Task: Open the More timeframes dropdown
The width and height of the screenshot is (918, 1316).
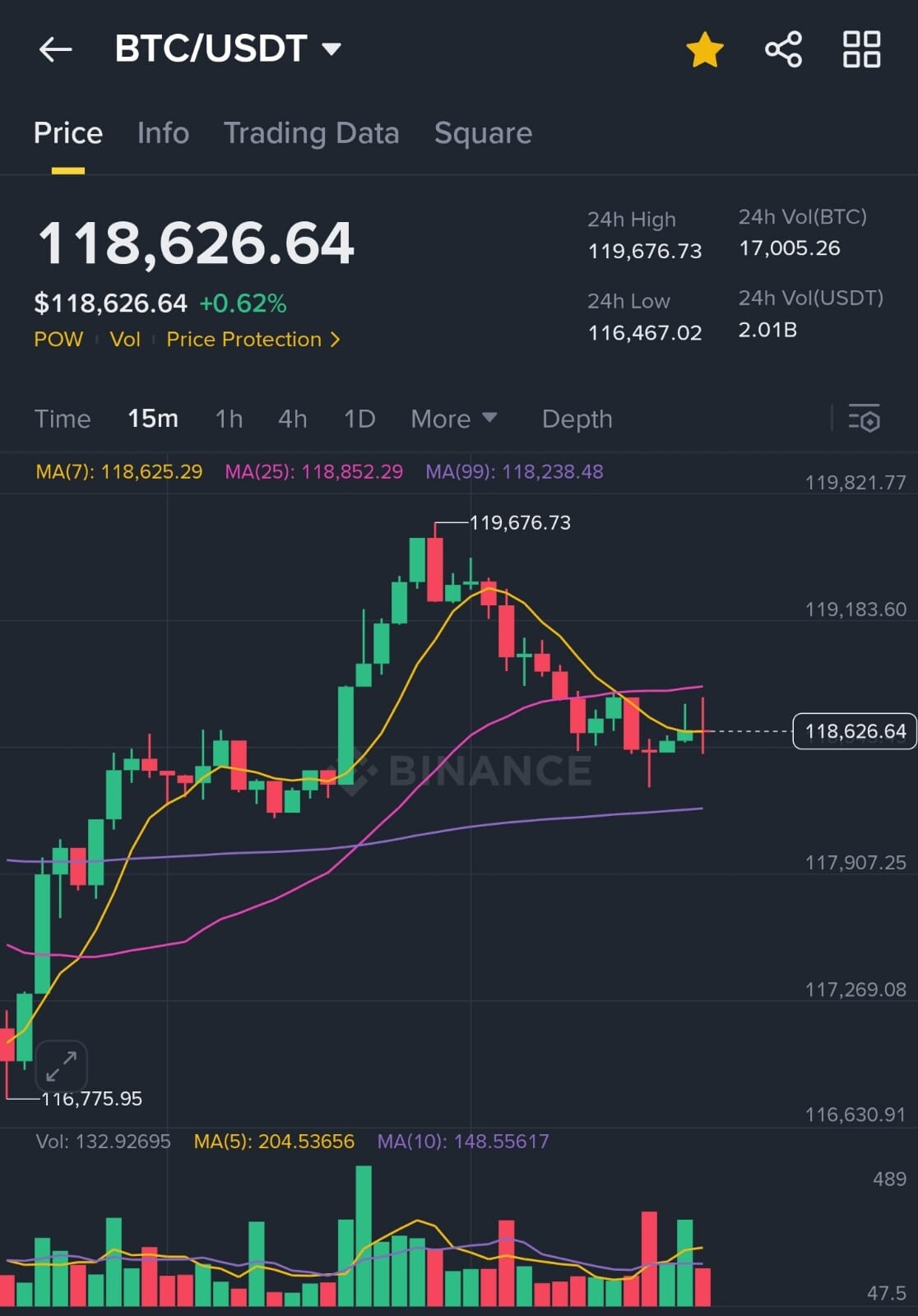Action: point(454,419)
